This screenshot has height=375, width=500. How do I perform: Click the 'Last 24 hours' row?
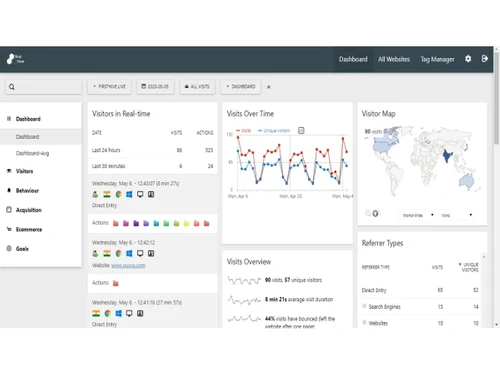click(152, 150)
